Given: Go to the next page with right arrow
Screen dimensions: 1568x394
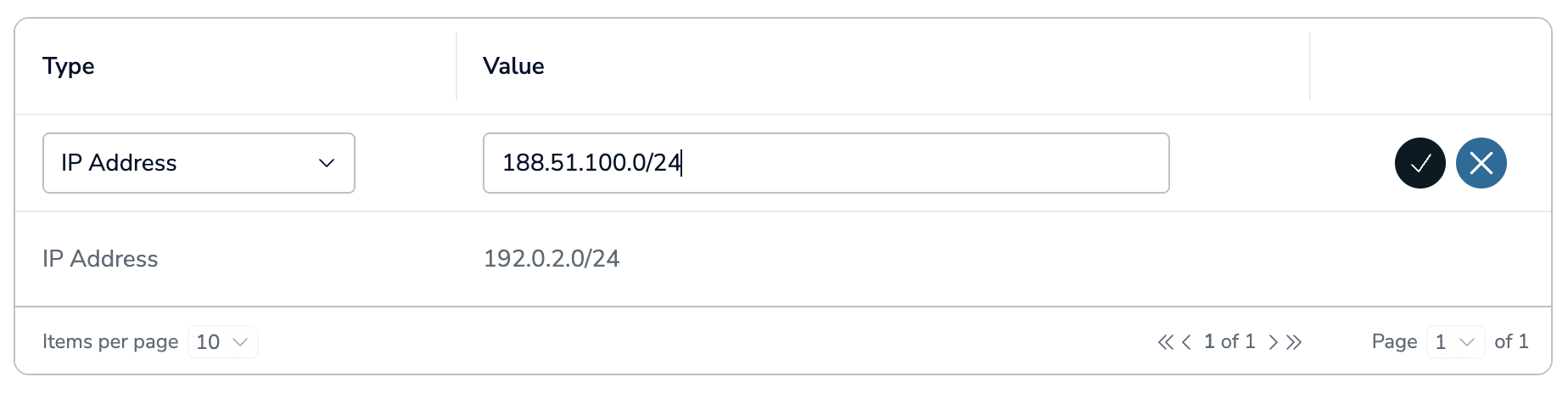Looking at the screenshot, I should (x=1273, y=342).
